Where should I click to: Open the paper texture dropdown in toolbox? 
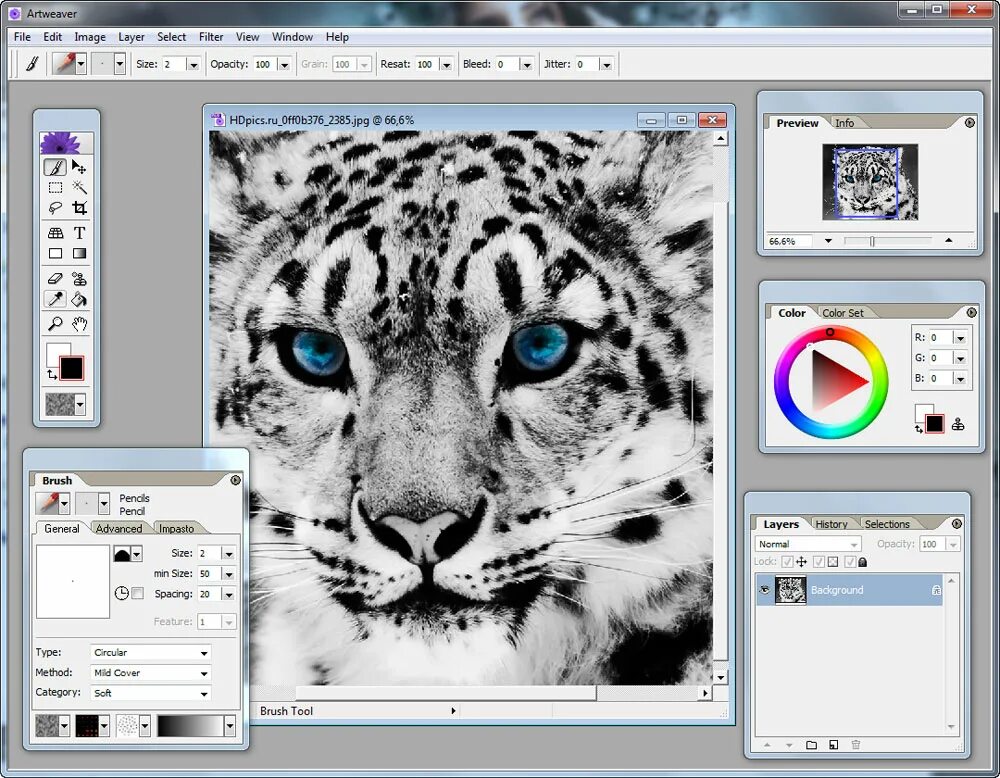click(80, 404)
